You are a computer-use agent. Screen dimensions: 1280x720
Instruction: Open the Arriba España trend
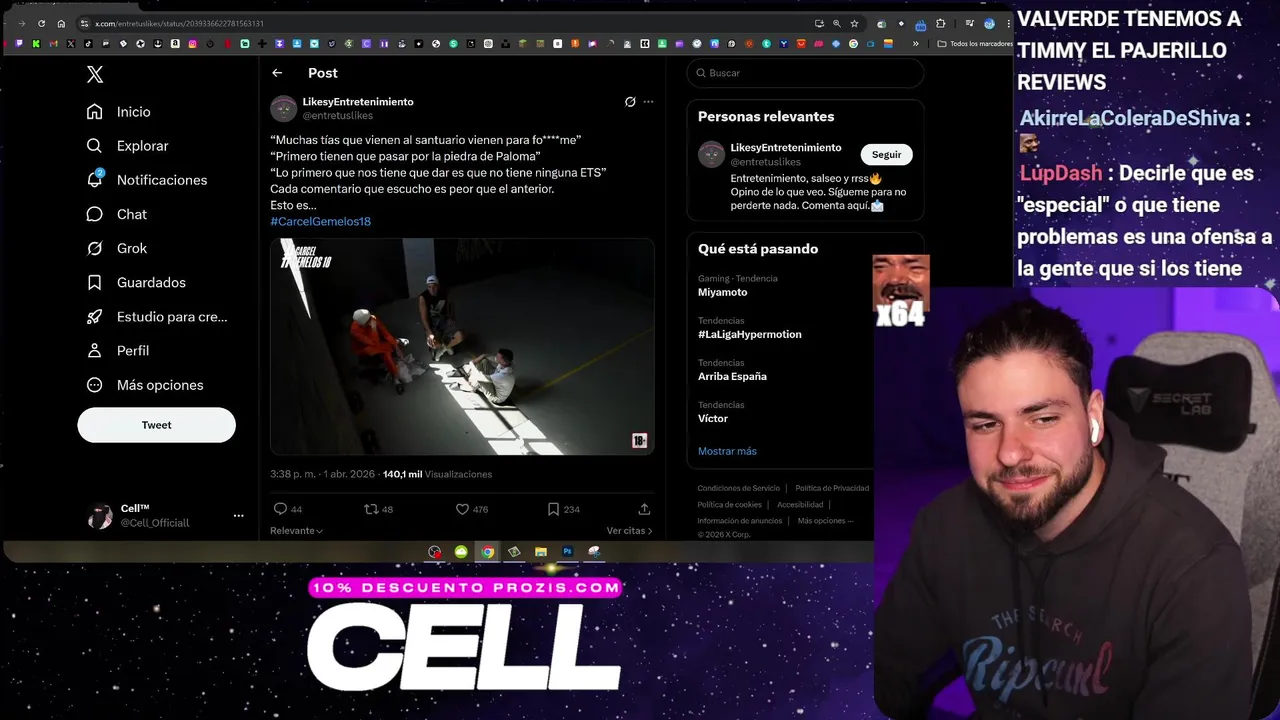[x=732, y=376]
